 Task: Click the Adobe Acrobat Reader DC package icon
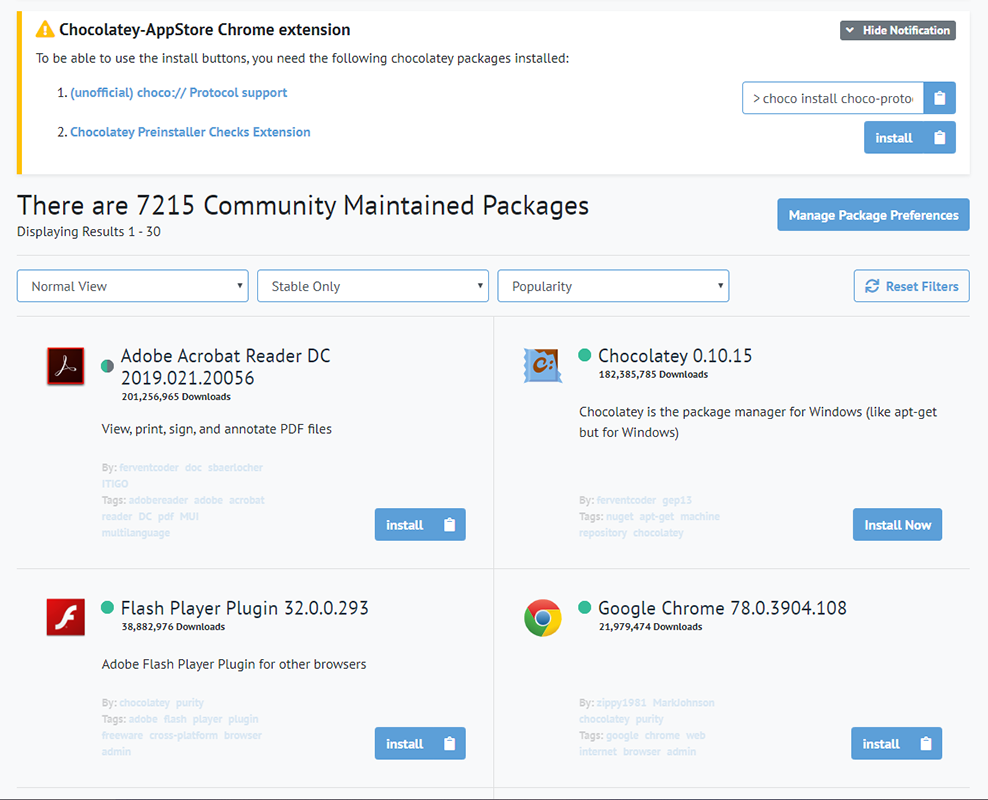click(x=65, y=366)
